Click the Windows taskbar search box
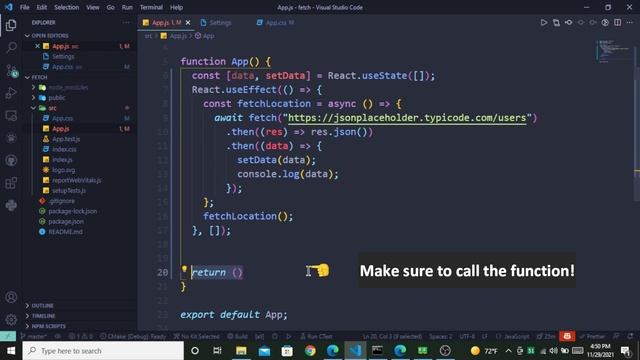640x360 pixels. (x=103, y=351)
